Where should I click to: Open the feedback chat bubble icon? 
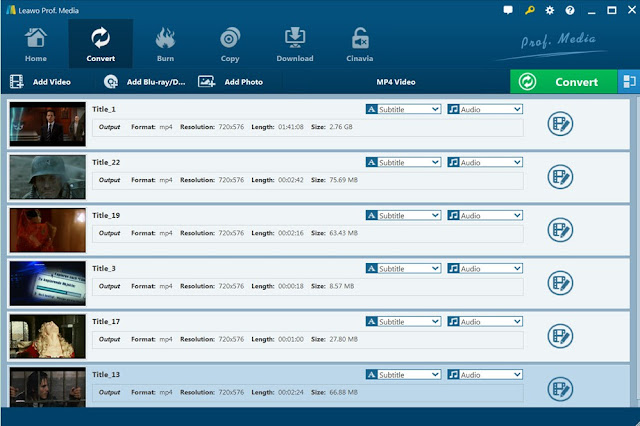tap(508, 10)
